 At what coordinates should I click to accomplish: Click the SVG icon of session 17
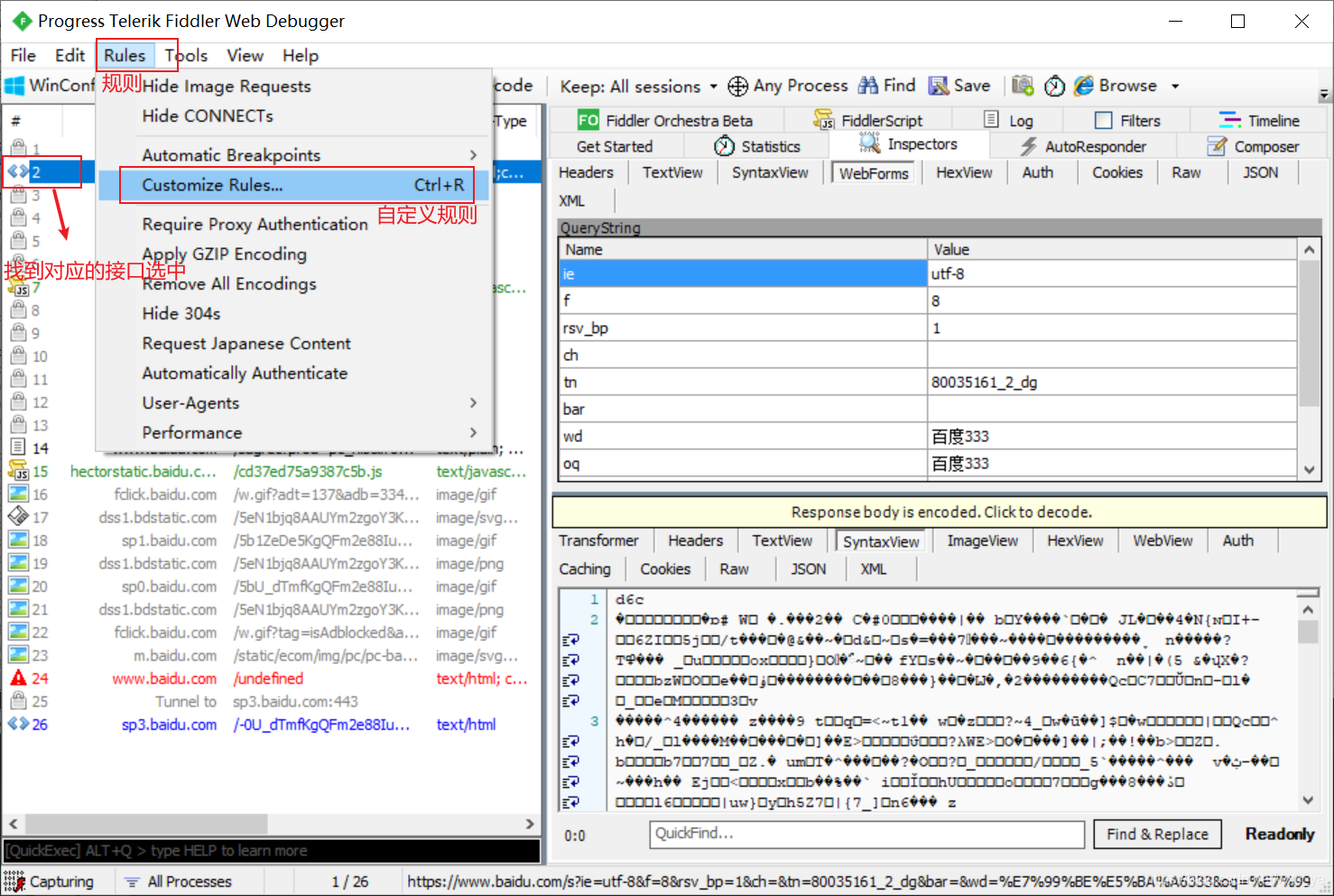pos(18,517)
